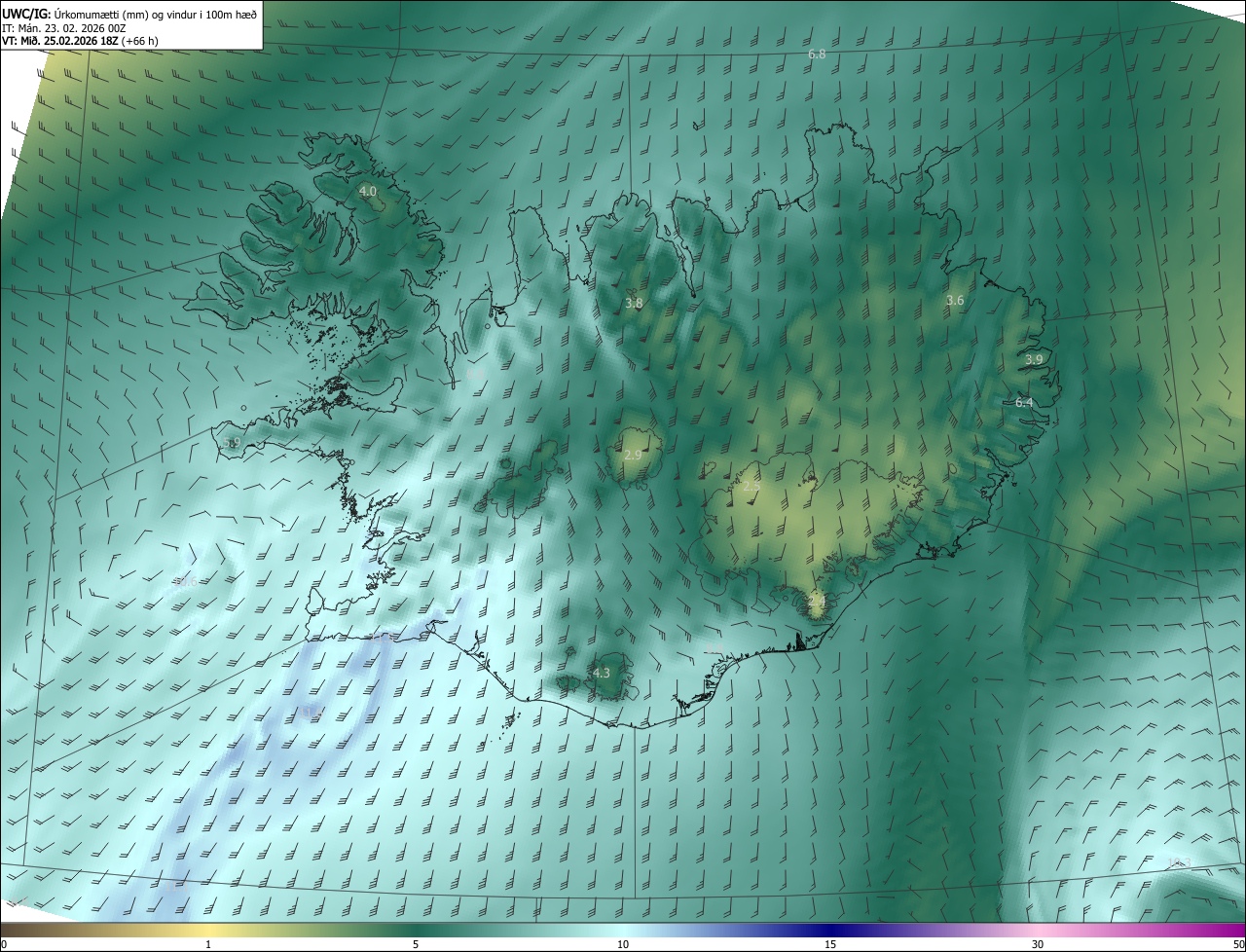Click the 6.8 value label near the top of the map
Viewport: 1246px width, 952px height.
(x=817, y=55)
